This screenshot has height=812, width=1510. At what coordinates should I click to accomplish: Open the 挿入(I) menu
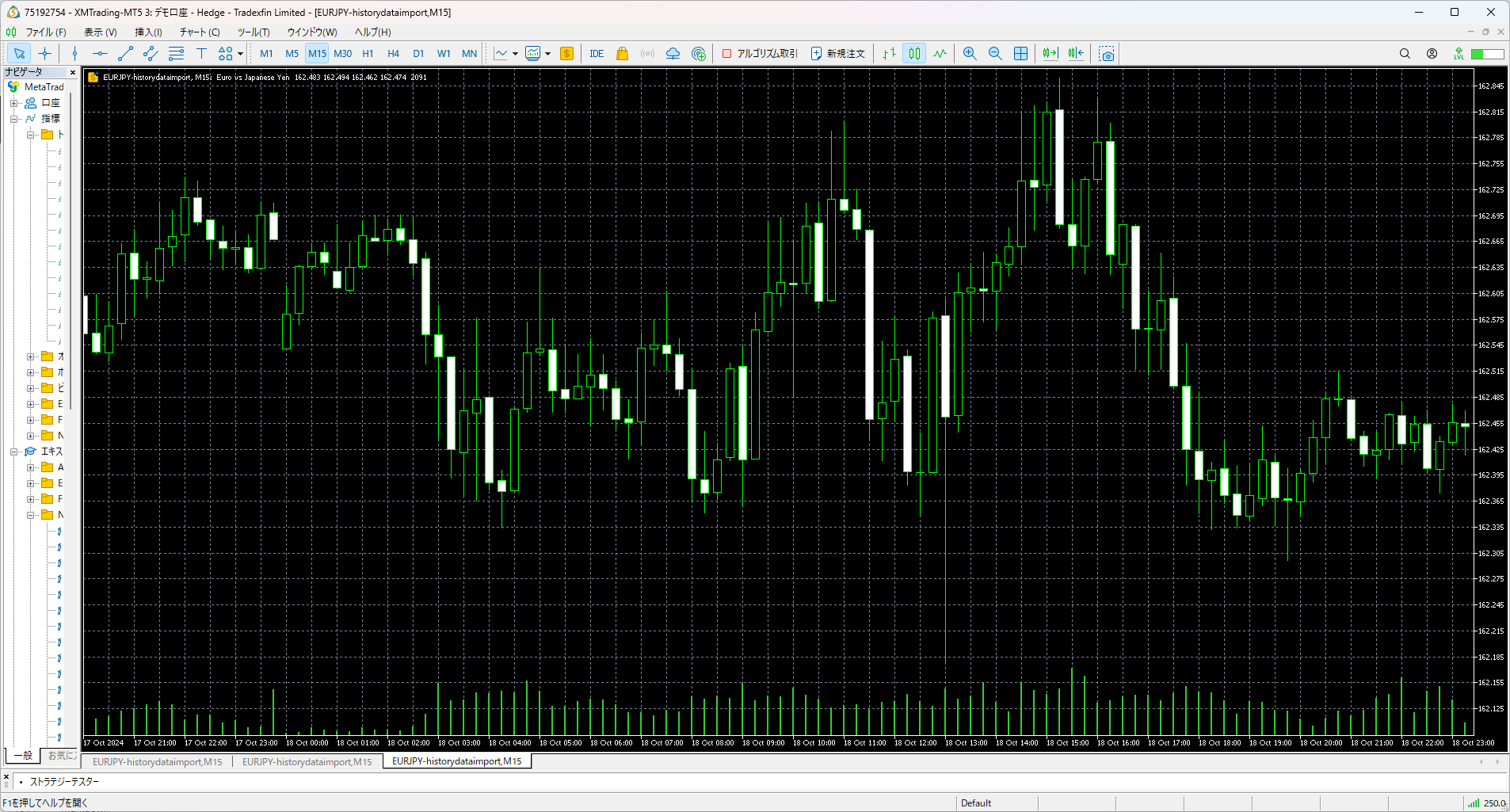click(x=148, y=32)
